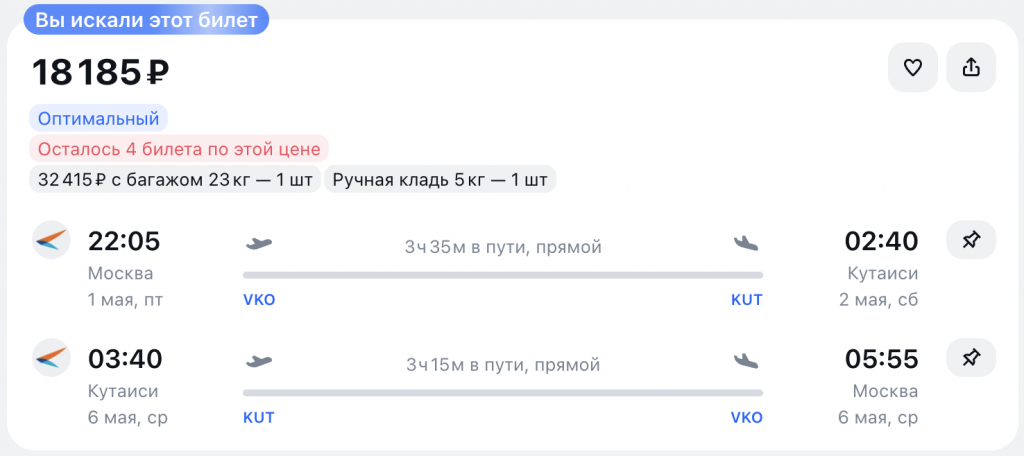This screenshot has width=1024, height=456.
Task: Click landing plane icon on outbound flight
Action: tap(746, 243)
